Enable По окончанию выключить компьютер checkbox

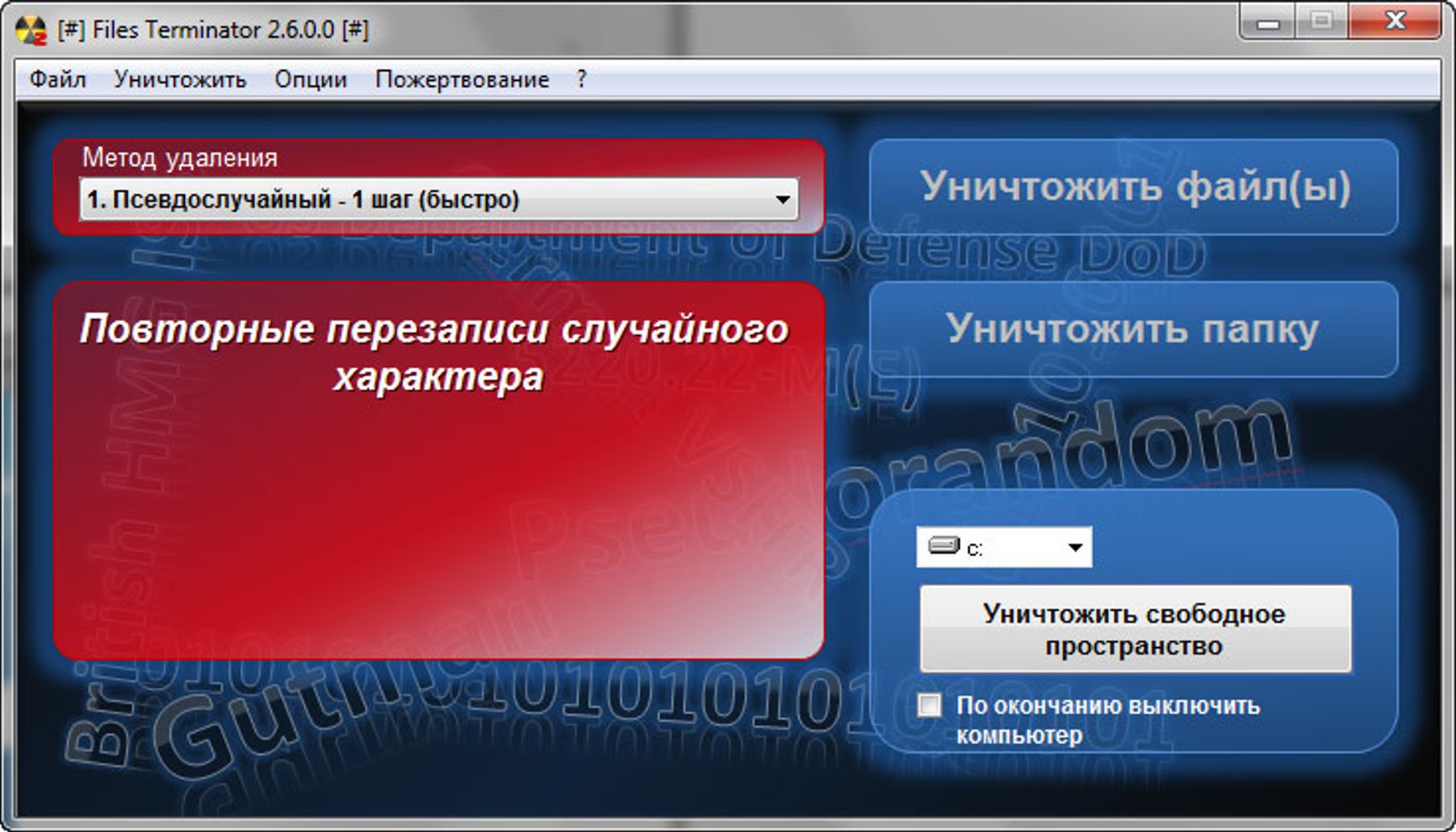pos(930,705)
